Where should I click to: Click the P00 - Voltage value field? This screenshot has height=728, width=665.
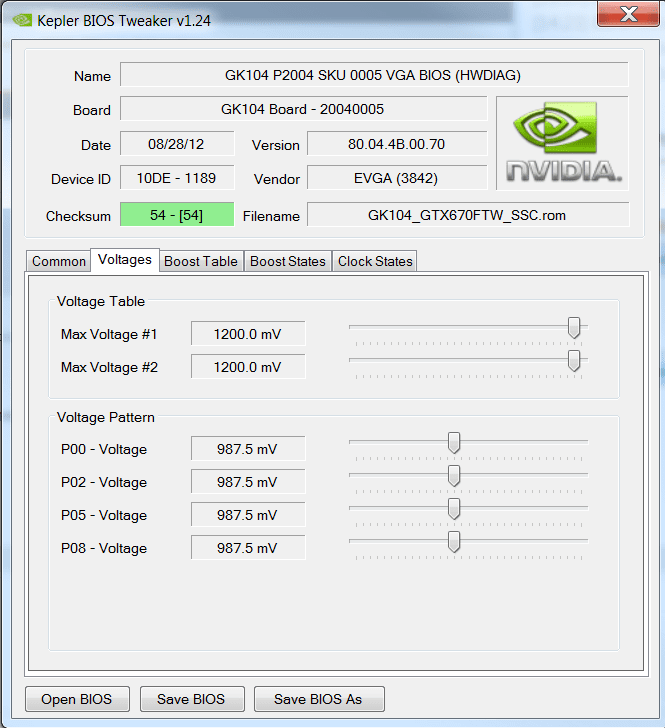point(248,448)
